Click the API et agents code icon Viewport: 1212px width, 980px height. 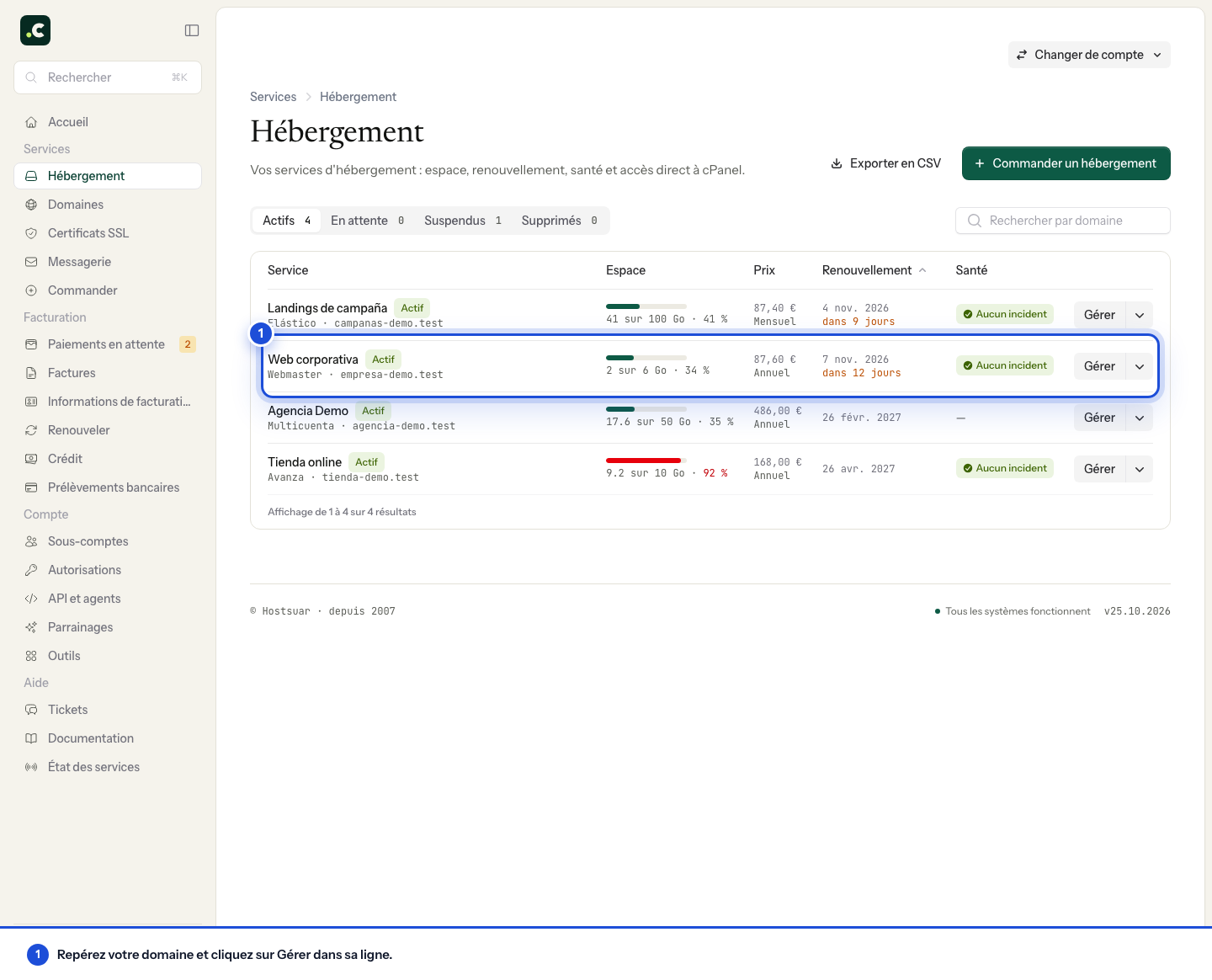[31, 599]
